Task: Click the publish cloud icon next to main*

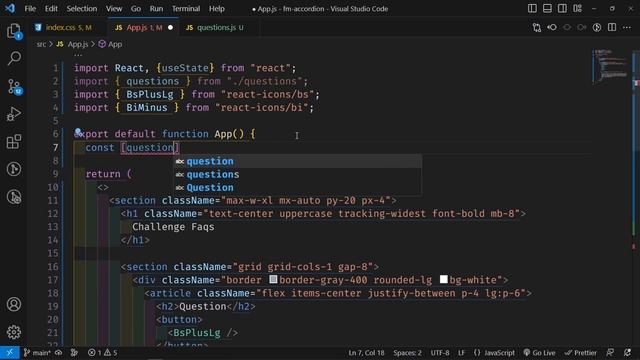Action: (x=59, y=353)
